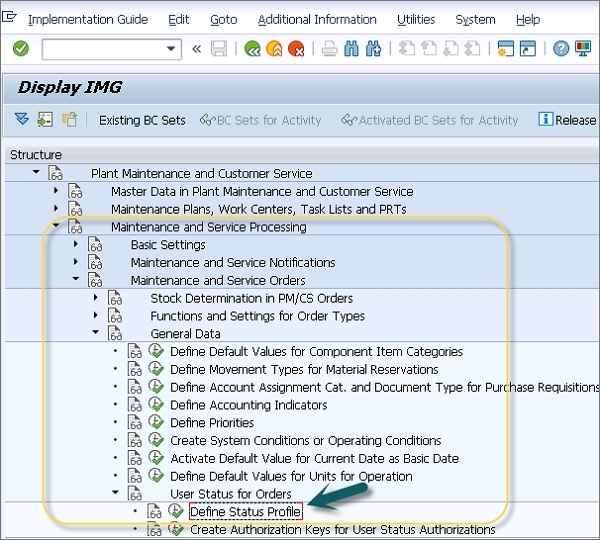Screen dimensions: 600x540
Task: Open the Help menu
Action: coord(528,20)
